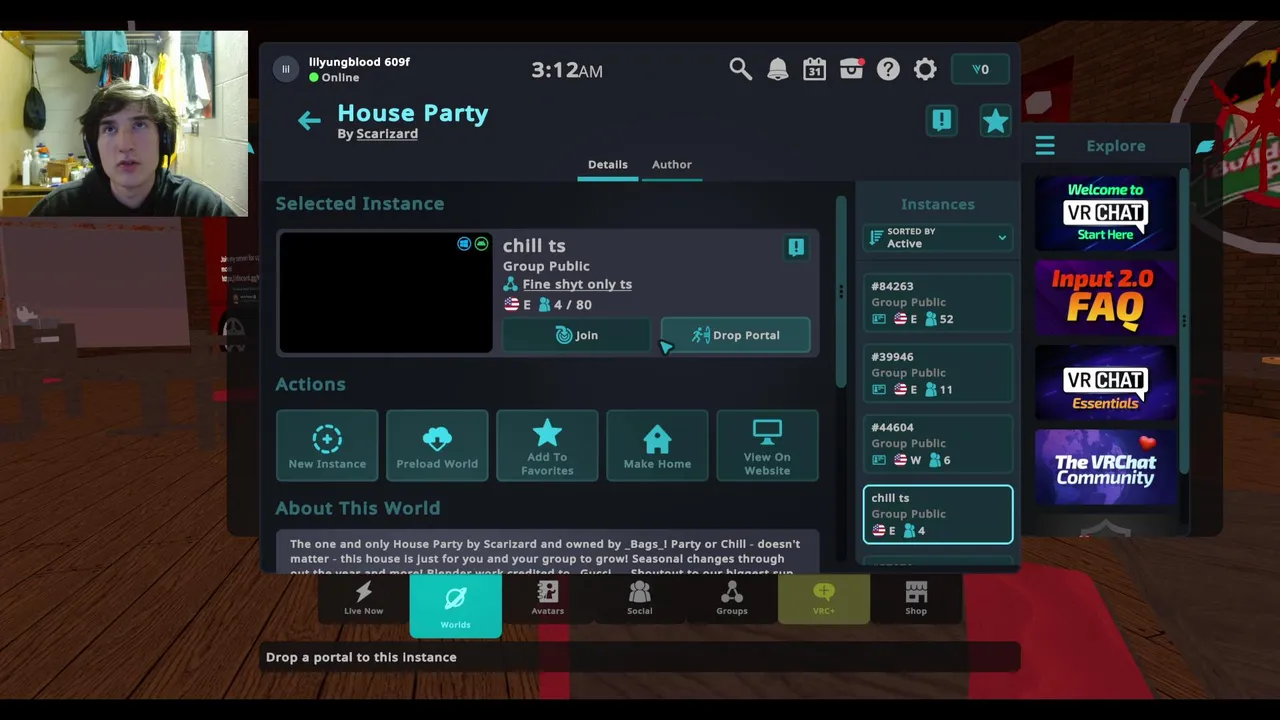This screenshot has width=1280, height=720.
Task: Join the chill ts instance
Action: pyautogui.click(x=576, y=336)
